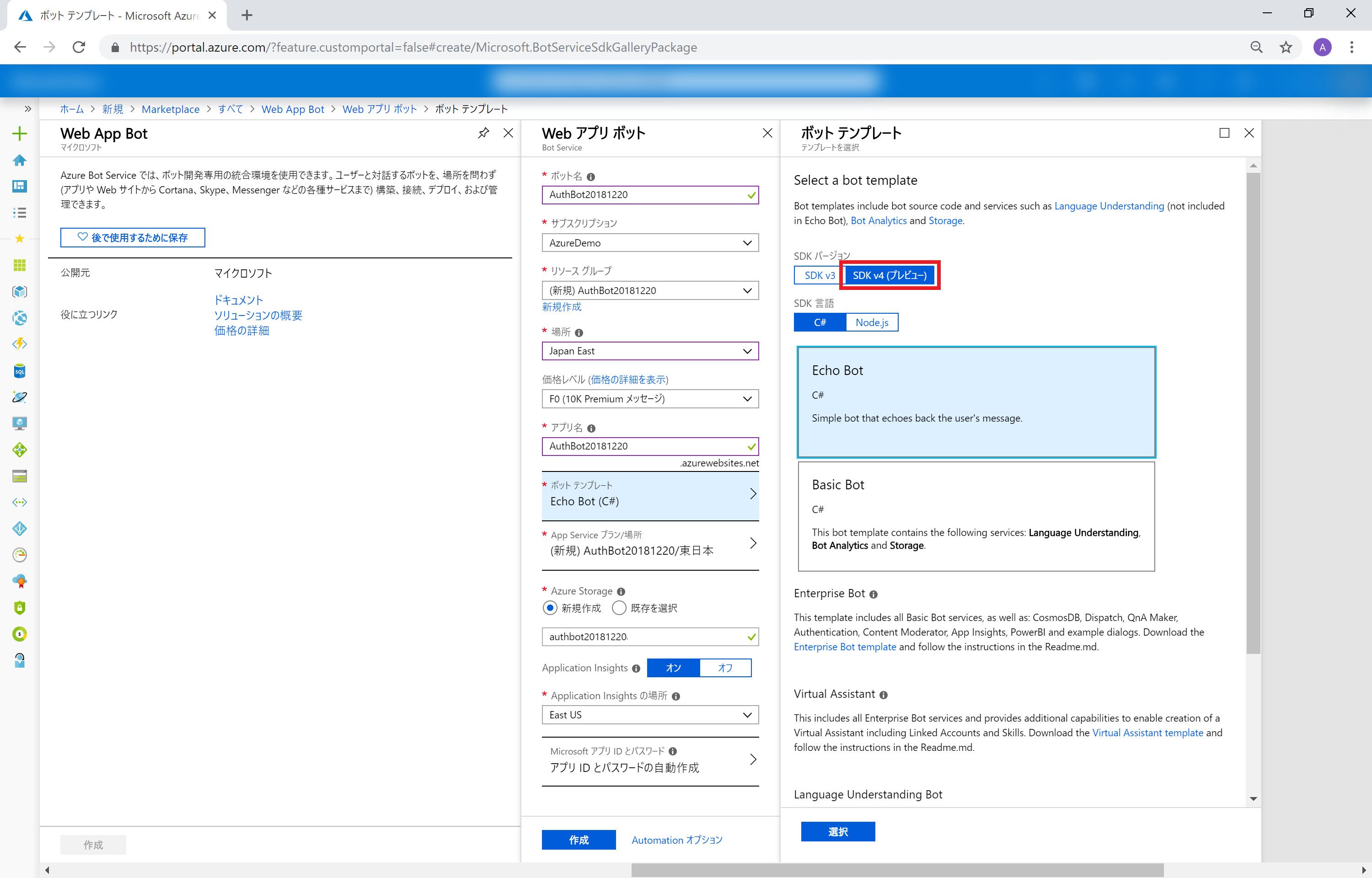
Task: Select the Home icon in the sidebar
Action: [x=19, y=160]
